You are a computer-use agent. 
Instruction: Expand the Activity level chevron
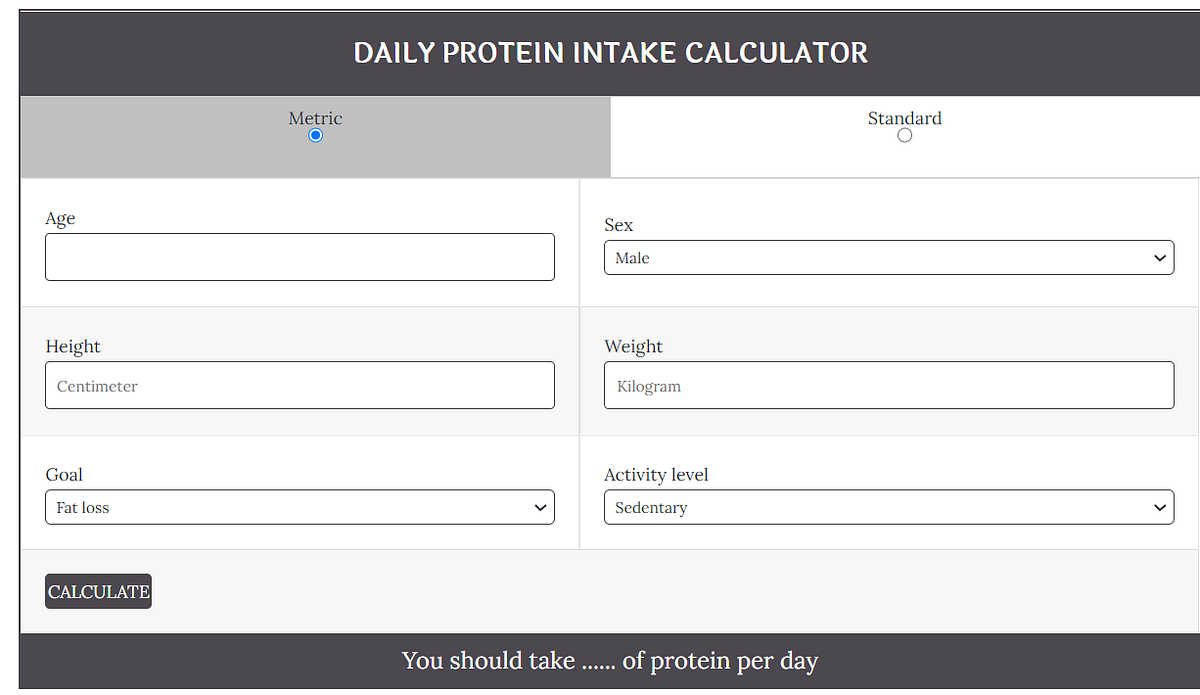click(1160, 507)
